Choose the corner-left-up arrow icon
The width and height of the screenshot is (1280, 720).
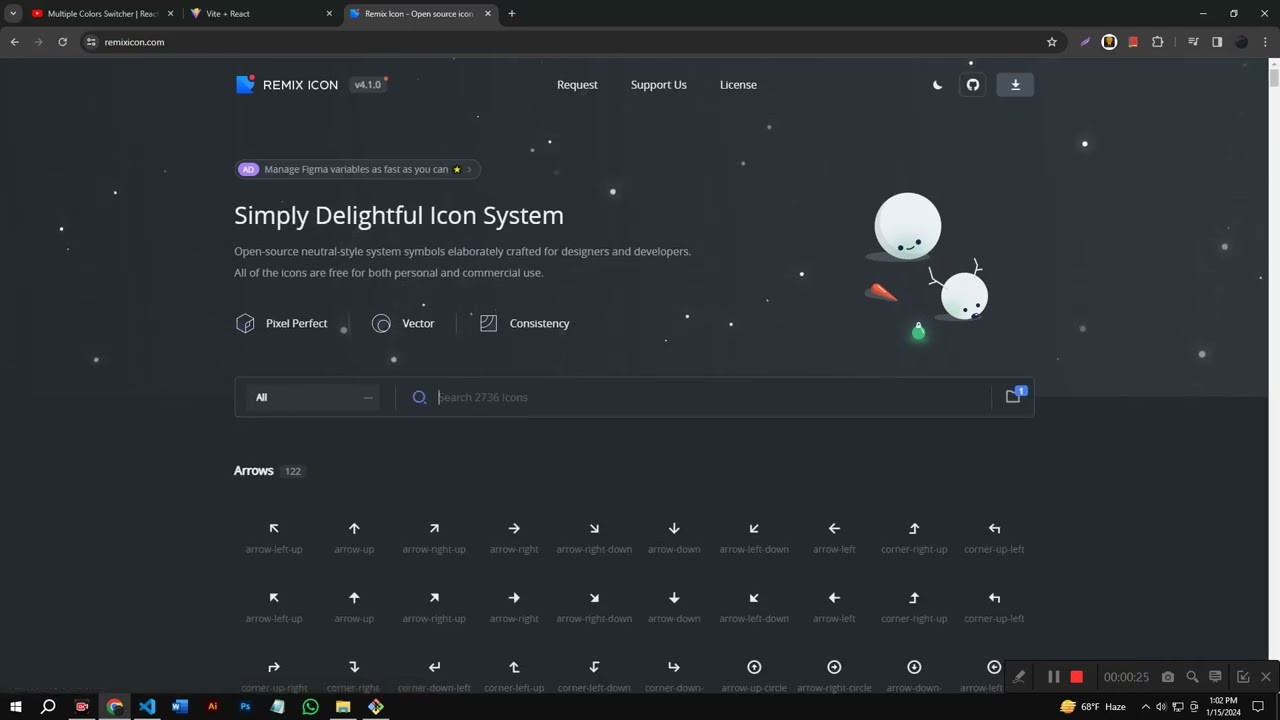point(514,667)
